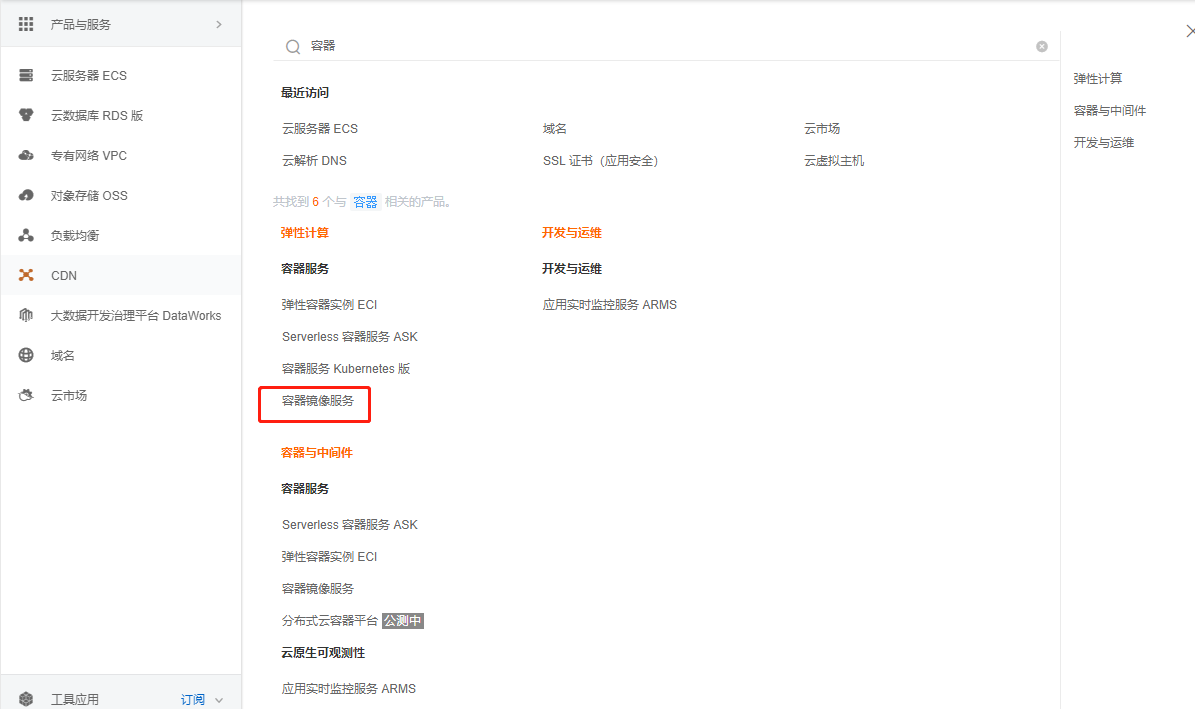Image resolution: width=1195 pixels, height=709 pixels.
Task: Open 容器镜像服务 under 容器与中间件
Action: pos(318,589)
